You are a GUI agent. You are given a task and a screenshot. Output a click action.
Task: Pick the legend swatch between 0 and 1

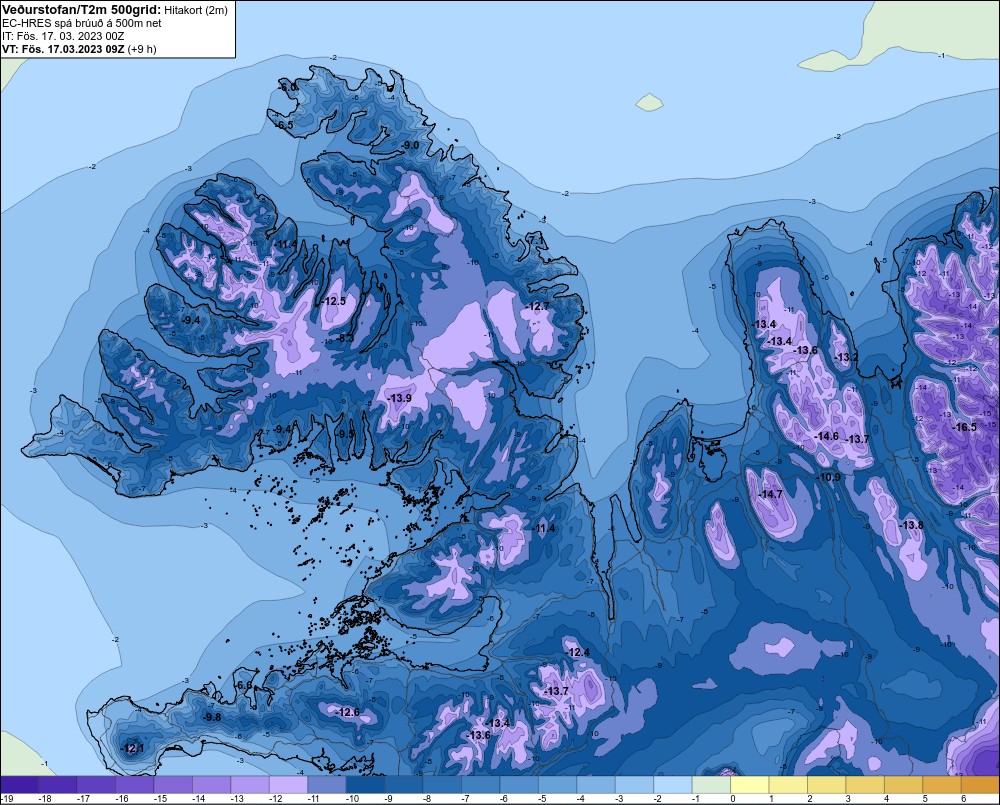tap(750, 785)
